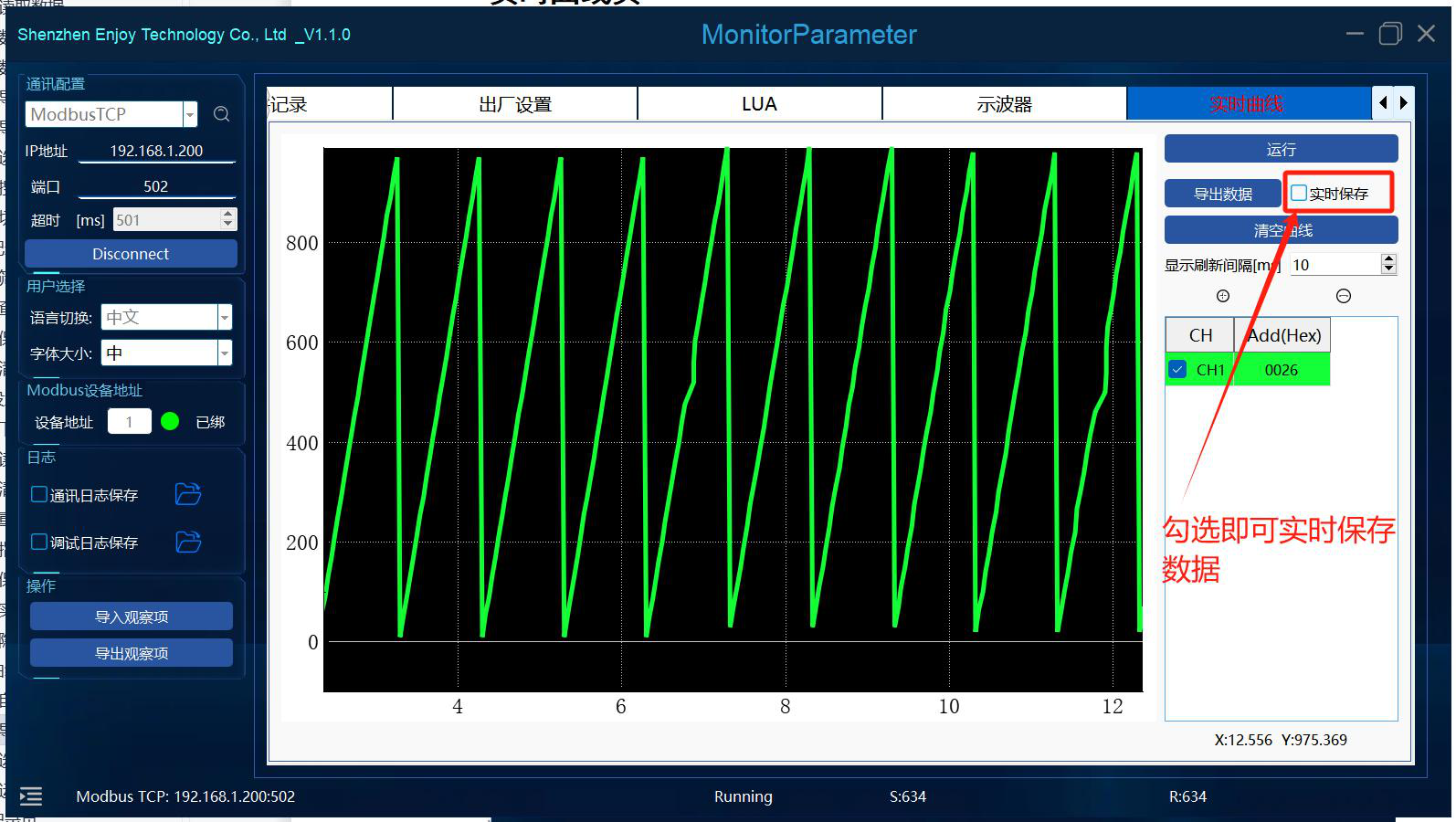Increase the timeout value with up arrow
This screenshot has height=822, width=1456.
point(228,214)
